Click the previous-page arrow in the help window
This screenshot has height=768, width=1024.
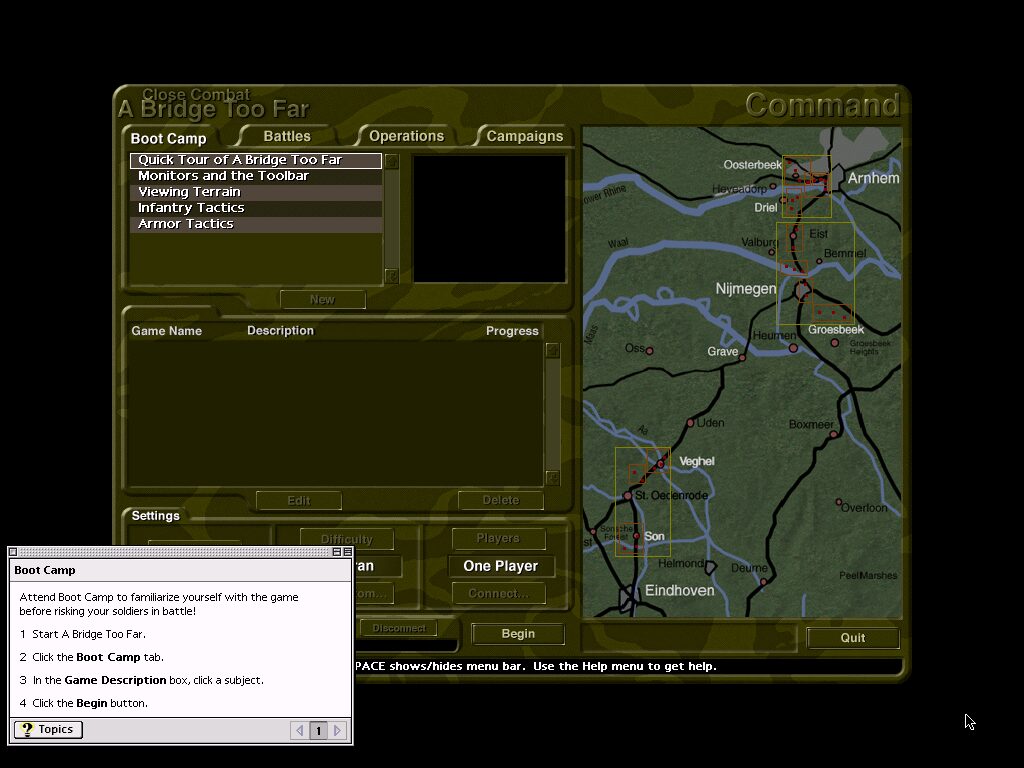[299, 730]
